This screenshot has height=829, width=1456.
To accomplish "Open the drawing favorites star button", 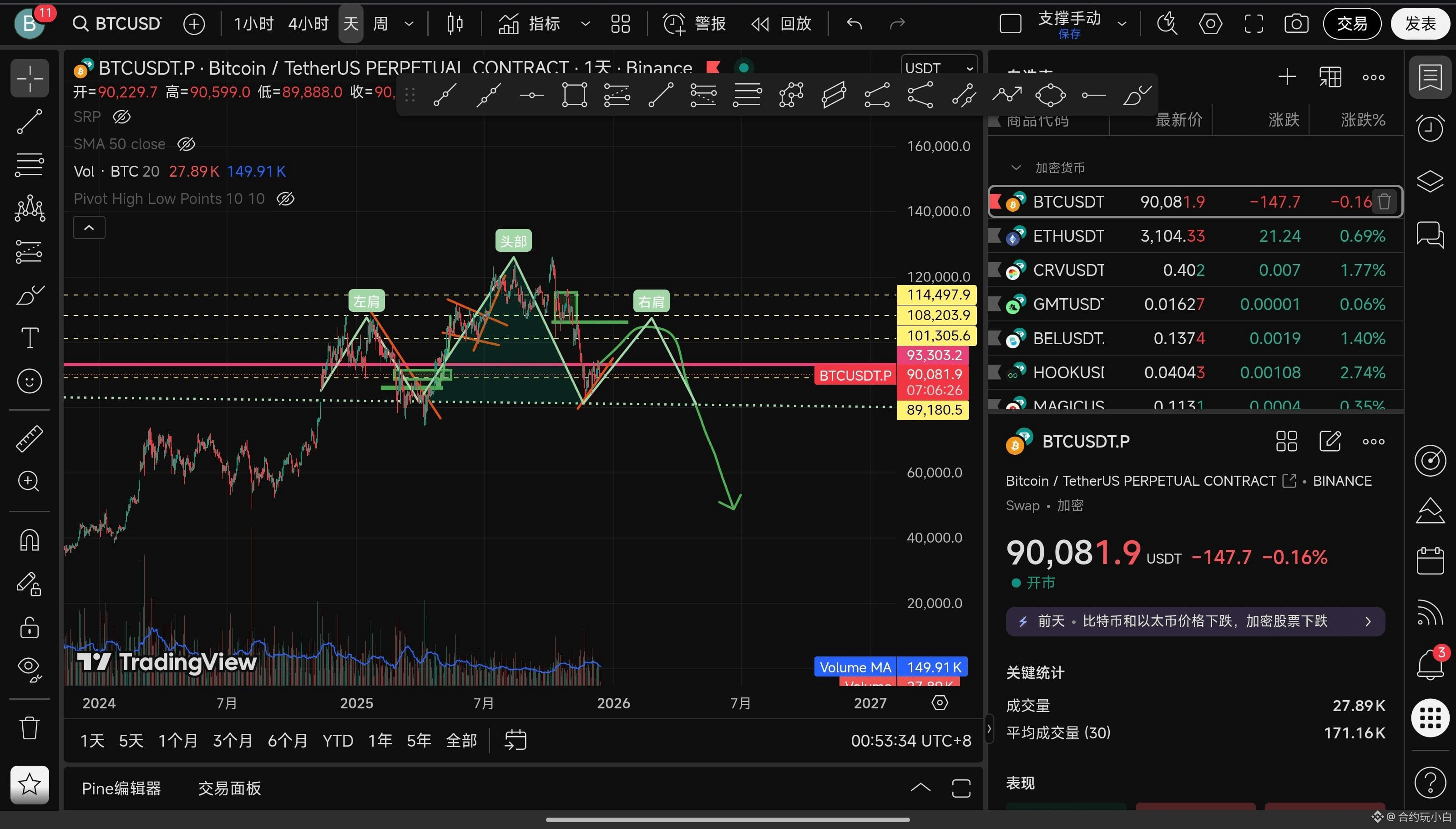I will pyautogui.click(x=30, y=784).
